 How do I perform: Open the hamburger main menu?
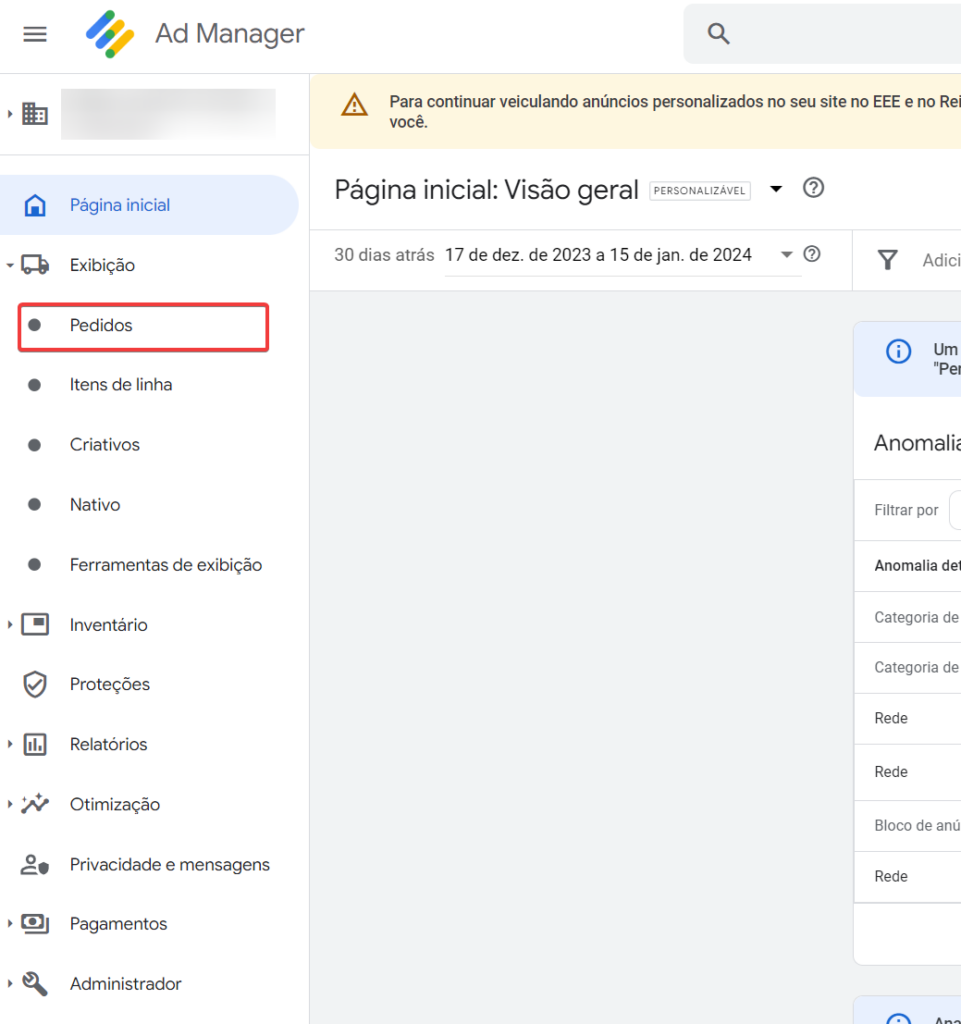pyautogui.click(x=35, y=34)
